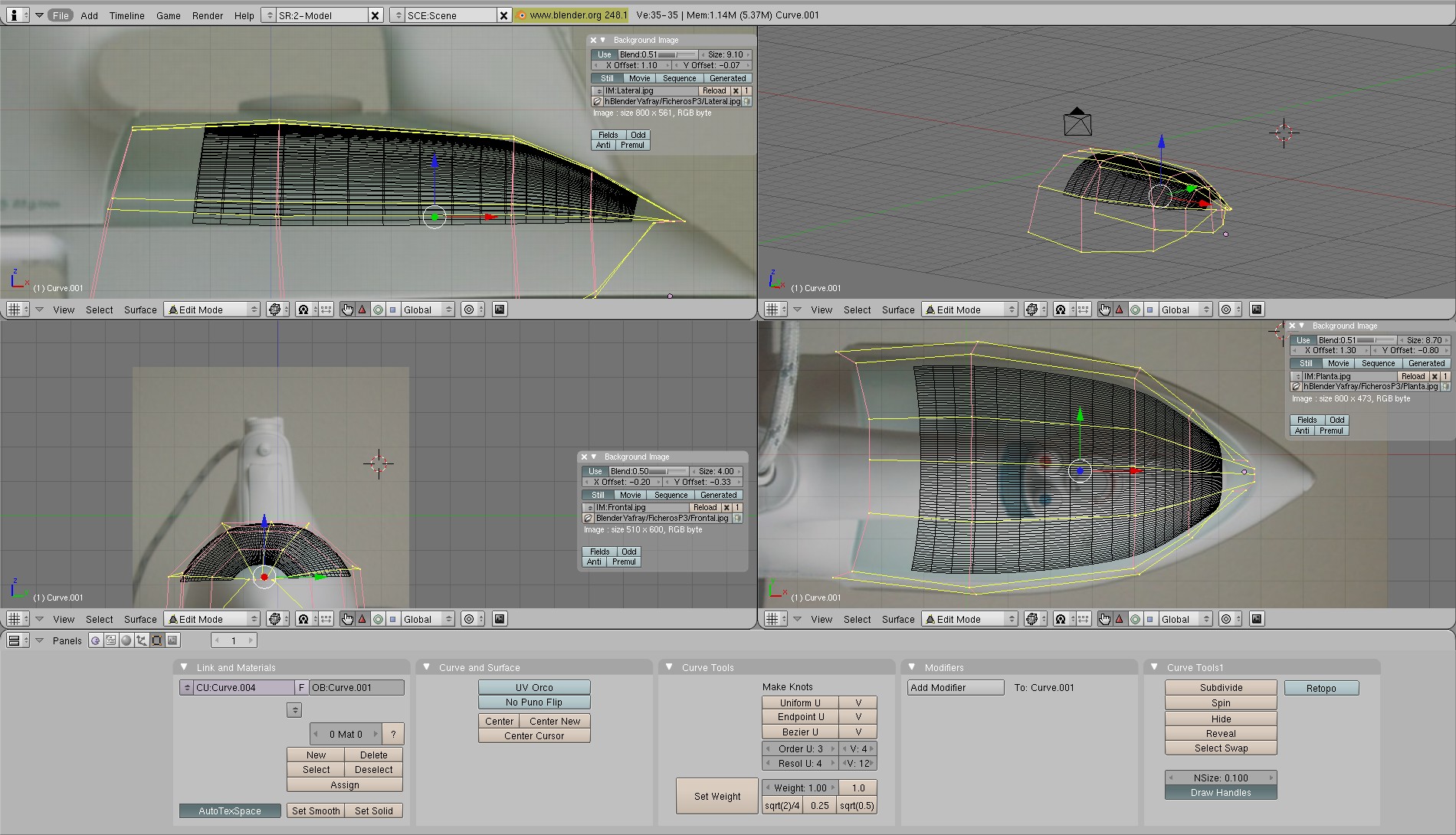Click the Order U: 3 field
This screenshot has height=835, width=1456.
pos(800,749)
